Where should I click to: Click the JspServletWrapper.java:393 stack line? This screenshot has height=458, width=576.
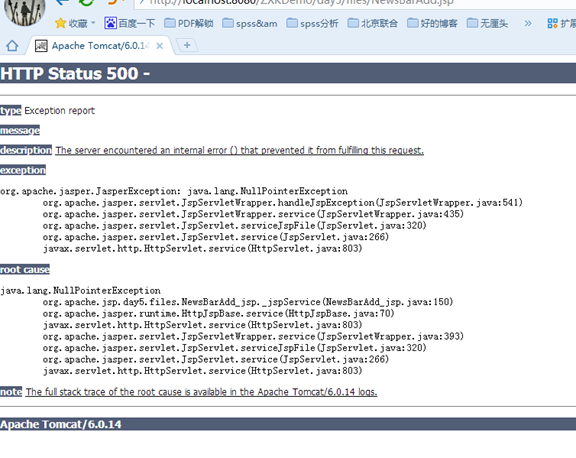coord(253,336)
